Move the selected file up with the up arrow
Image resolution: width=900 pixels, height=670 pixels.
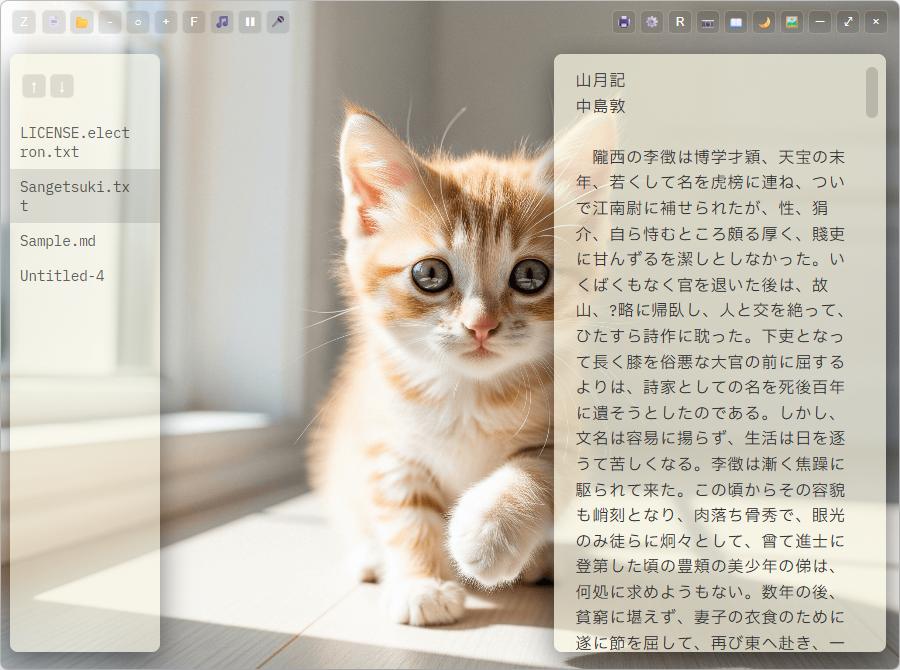coord(33,86)
